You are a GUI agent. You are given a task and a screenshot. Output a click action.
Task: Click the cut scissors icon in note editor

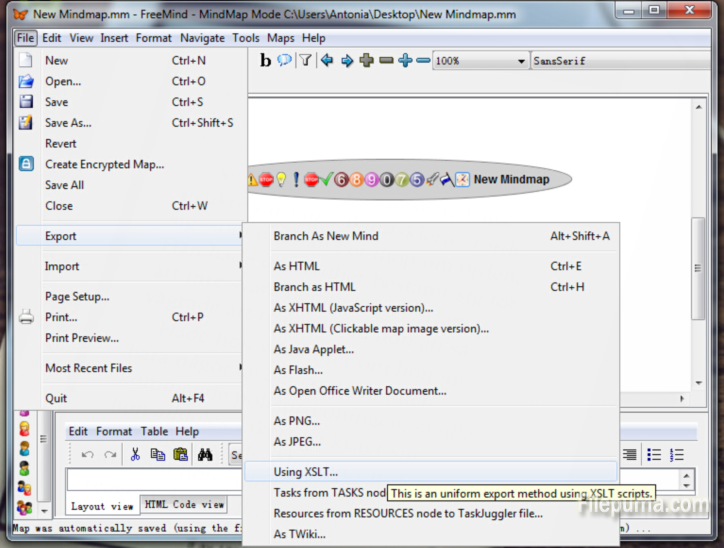coord(135,454)
